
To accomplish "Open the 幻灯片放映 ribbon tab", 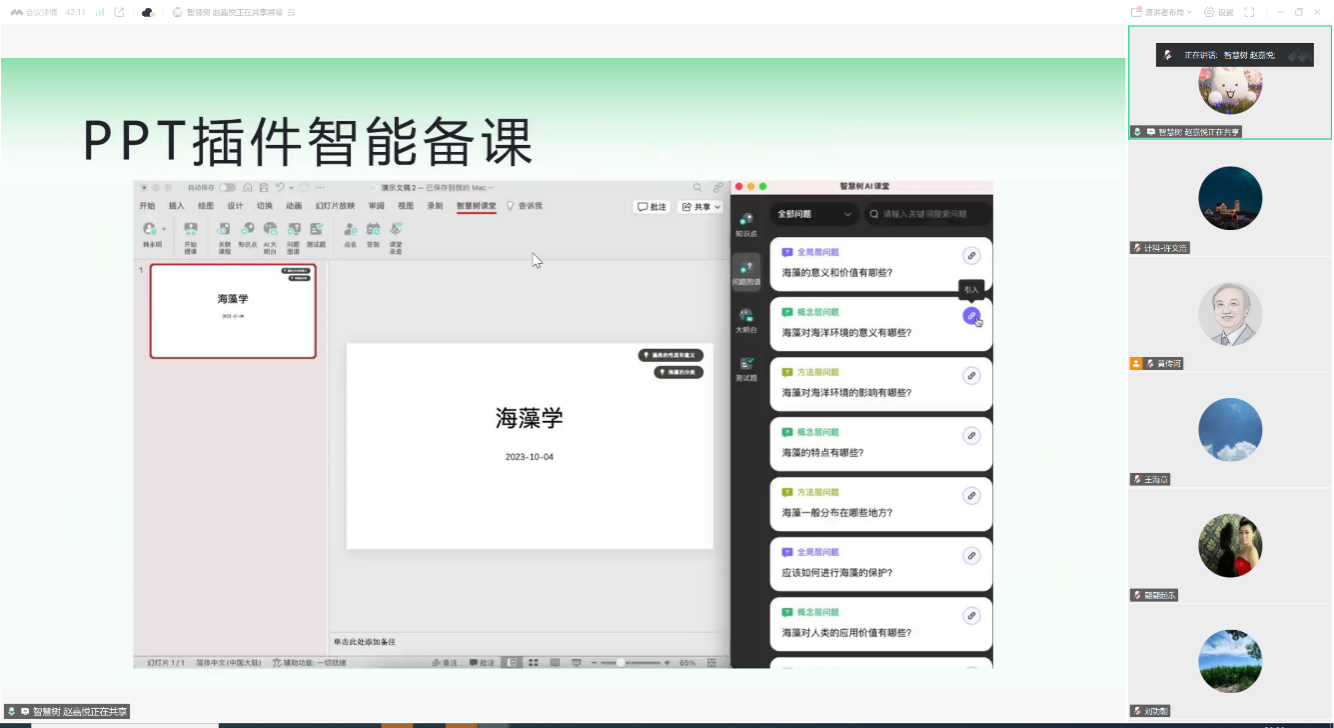I will click(335, 206).
